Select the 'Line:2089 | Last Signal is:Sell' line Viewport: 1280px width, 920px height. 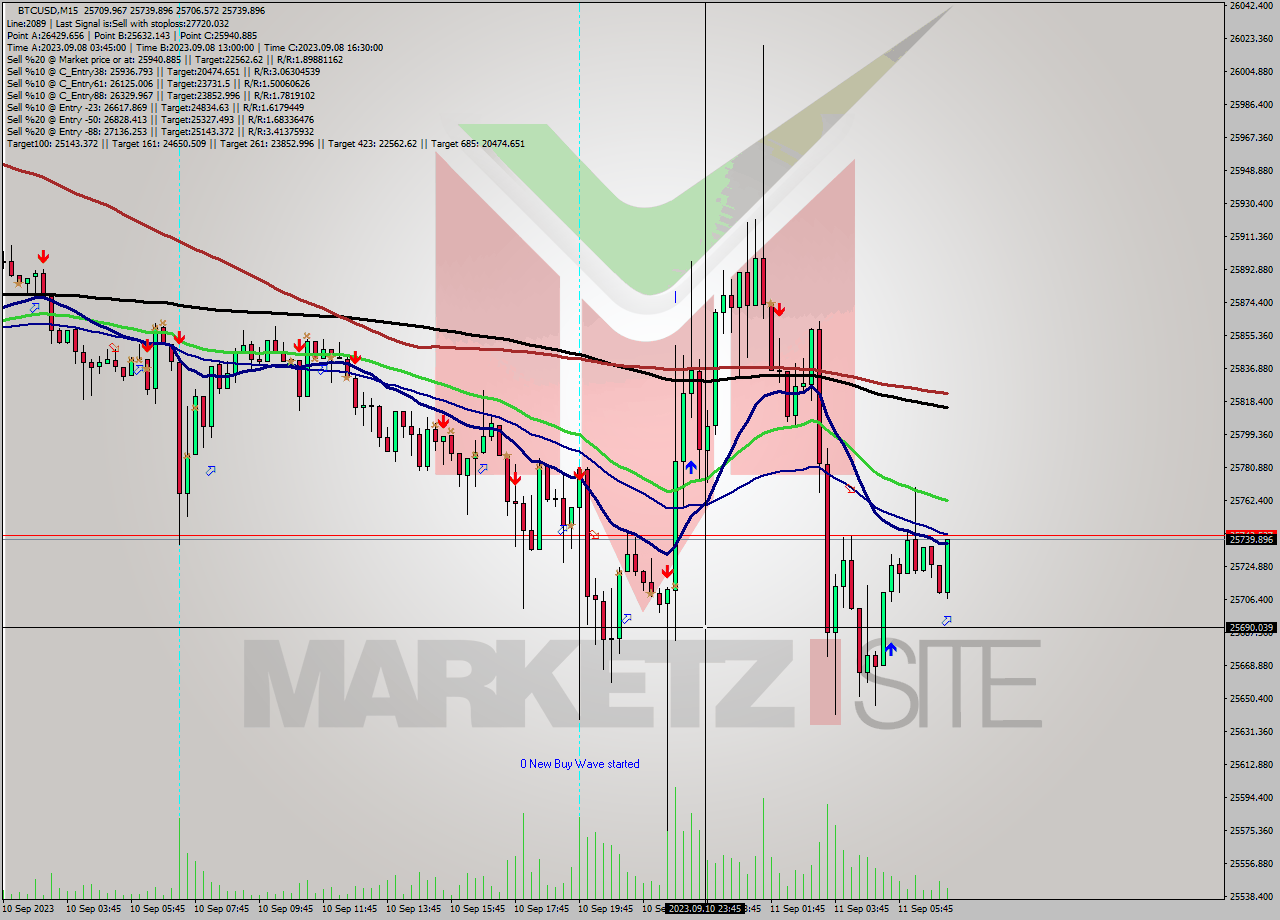[117, 23]
